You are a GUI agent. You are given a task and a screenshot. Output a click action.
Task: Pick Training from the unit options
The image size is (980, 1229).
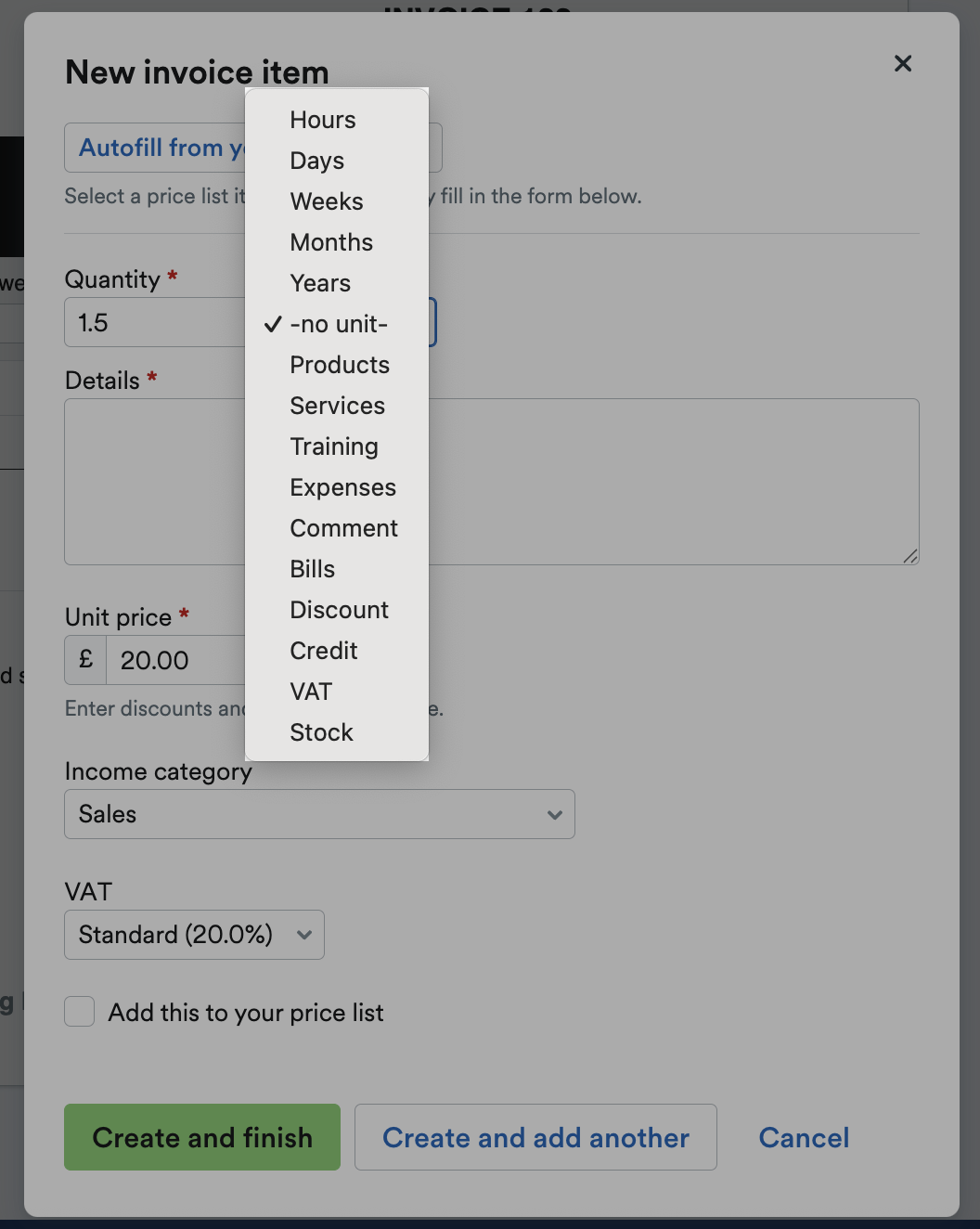click(334, 446)
